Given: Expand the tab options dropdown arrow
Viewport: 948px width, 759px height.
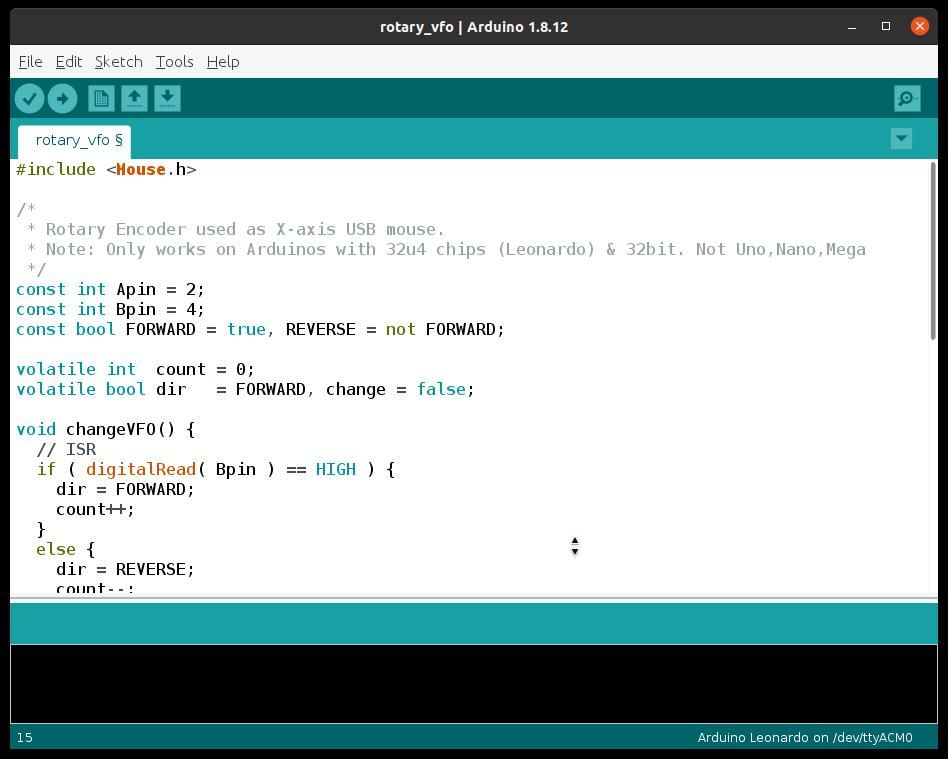Looking at the screenshot, I should pyautogui.click(x=901, y=139).
